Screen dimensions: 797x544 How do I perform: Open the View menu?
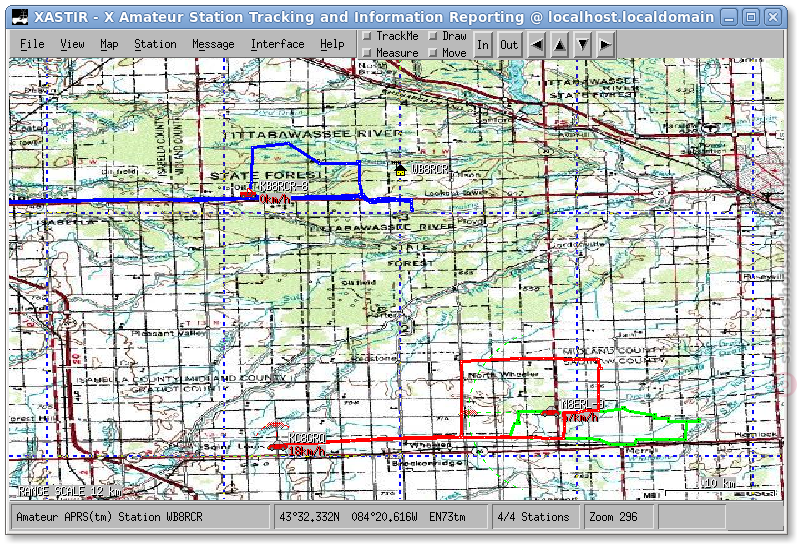click(72, 44)
